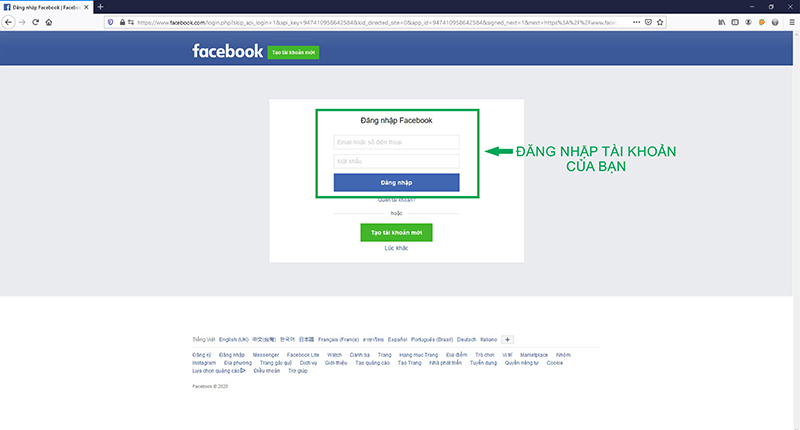The height and width of the screenshot is (430, 800).
Task: Click the tracking protection shield icon
Action: point(111,22)
